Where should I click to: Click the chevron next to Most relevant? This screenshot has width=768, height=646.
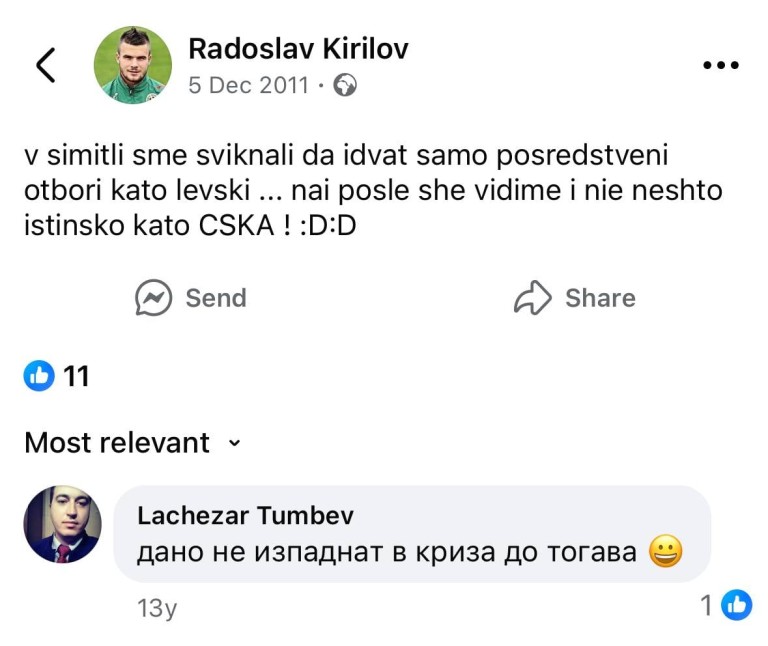235,442
